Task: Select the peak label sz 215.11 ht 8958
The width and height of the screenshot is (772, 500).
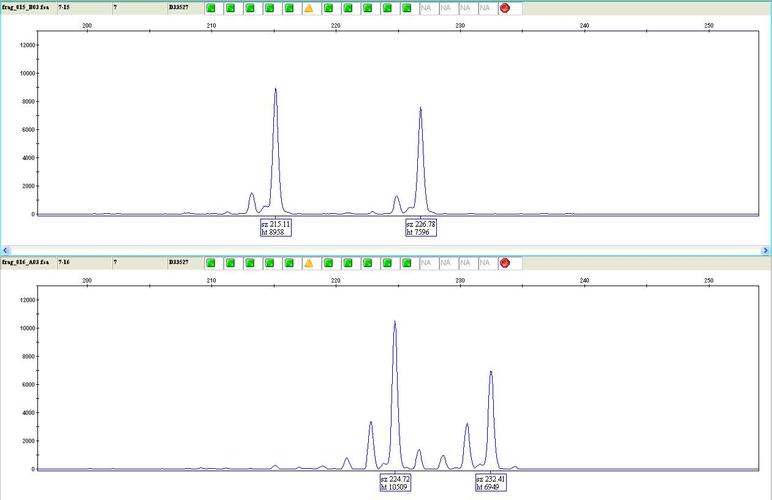Action: 275,229
